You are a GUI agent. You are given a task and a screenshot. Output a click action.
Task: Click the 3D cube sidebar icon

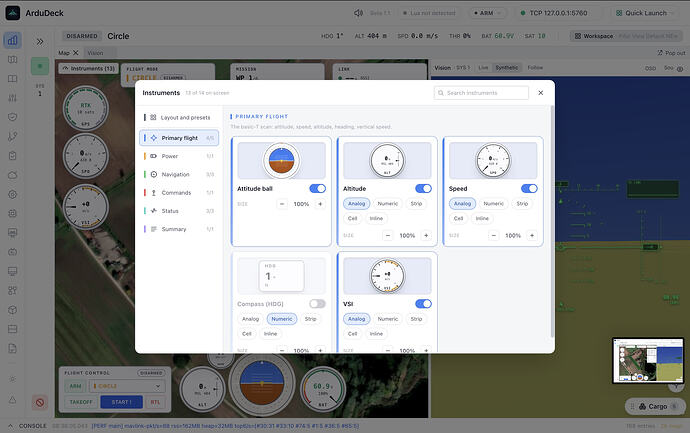coord(12,310)
